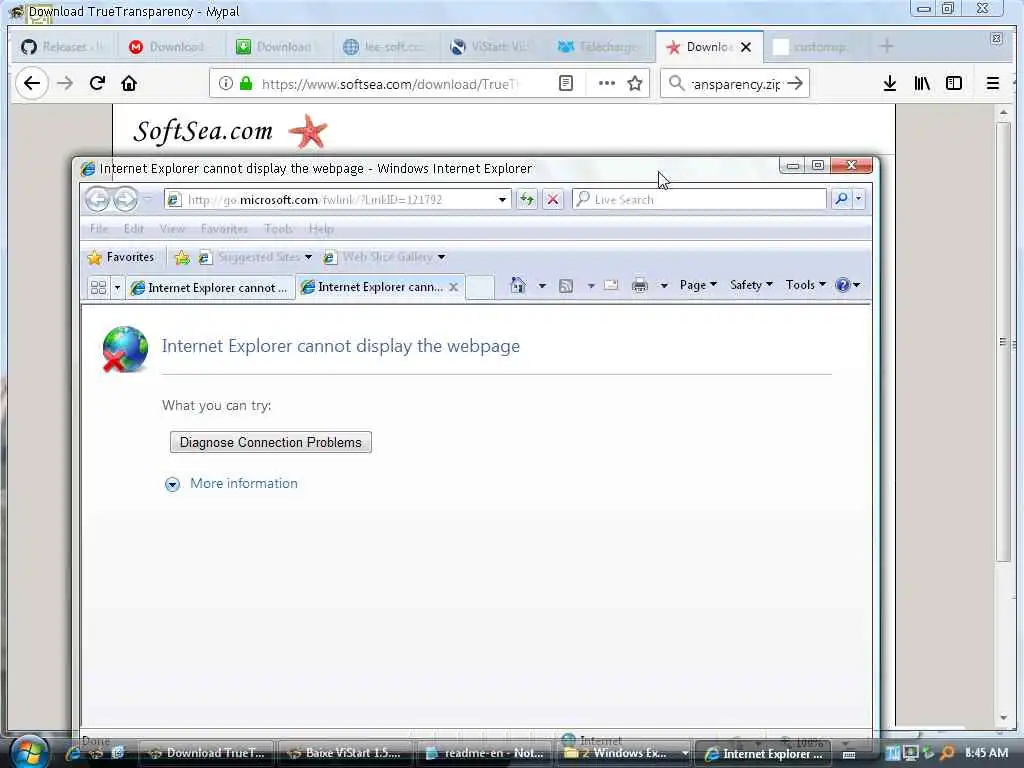Open the Mypal library icon
Screen dimensions: 1024x768
click(x=922, y=83)
